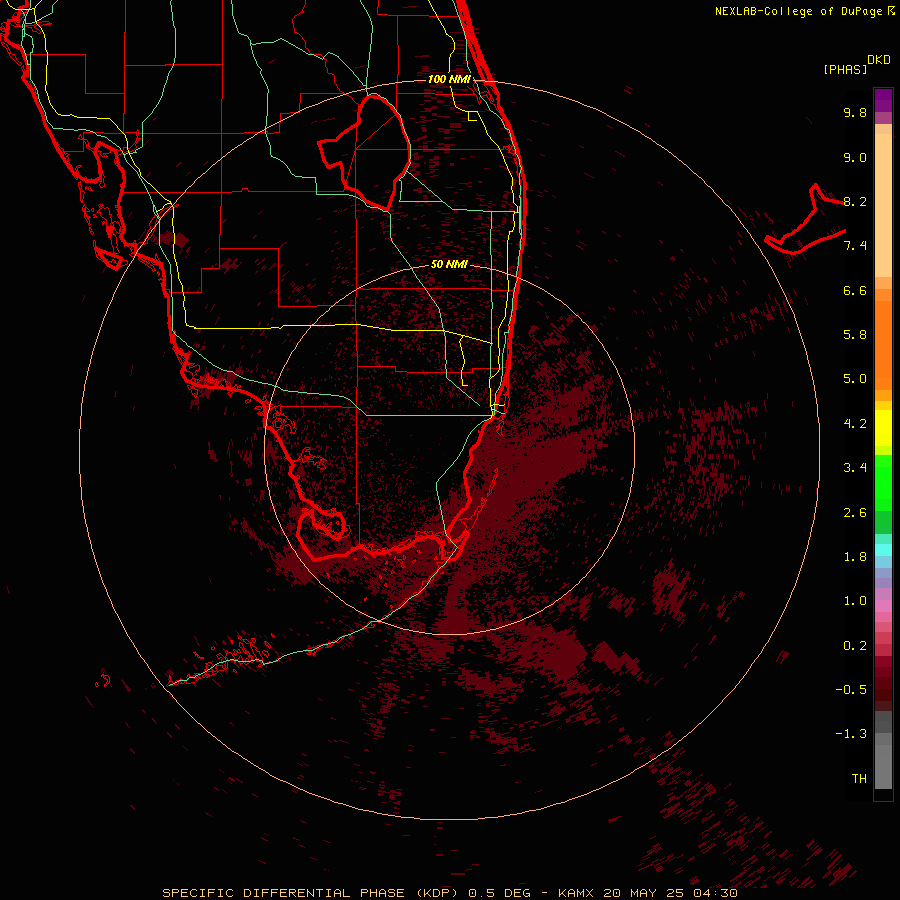Click the -0.5 value on the color scale

pyautogui.click(x=851, y=690)
